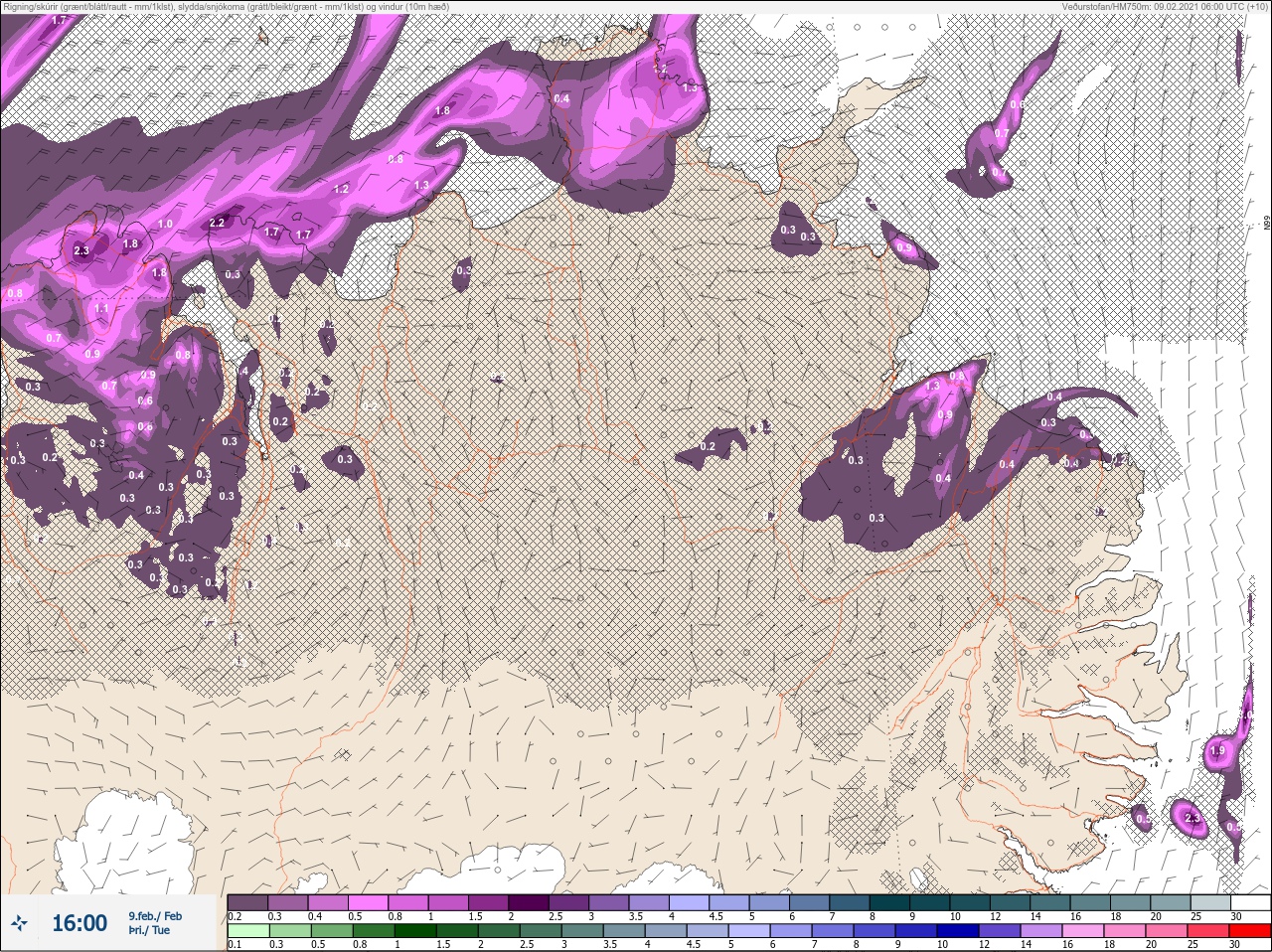This screenshot has width=1272, height=952.
Task: Click the 1.9 precipitation value near the right edge
Action: point(1217,752)
